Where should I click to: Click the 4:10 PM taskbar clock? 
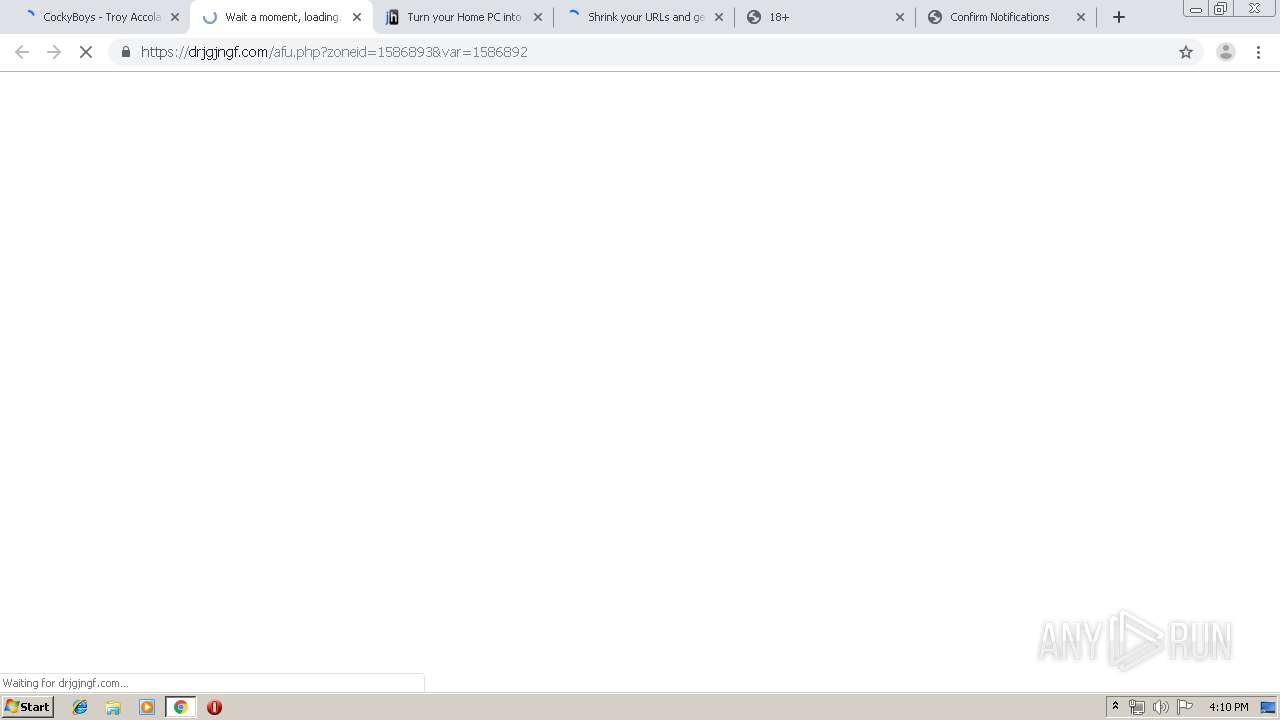click(1228, 707)
